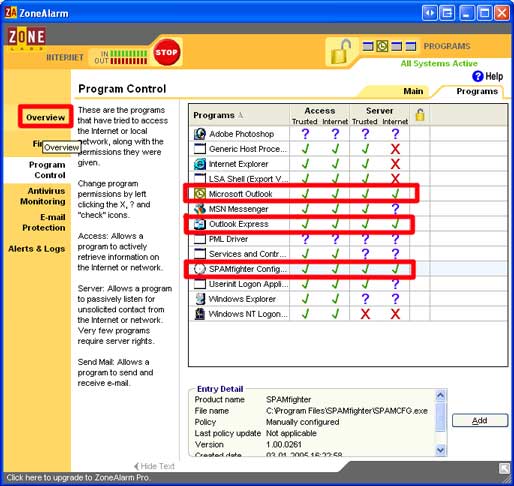Click the Internet Explorer program icon

(200, 164)
